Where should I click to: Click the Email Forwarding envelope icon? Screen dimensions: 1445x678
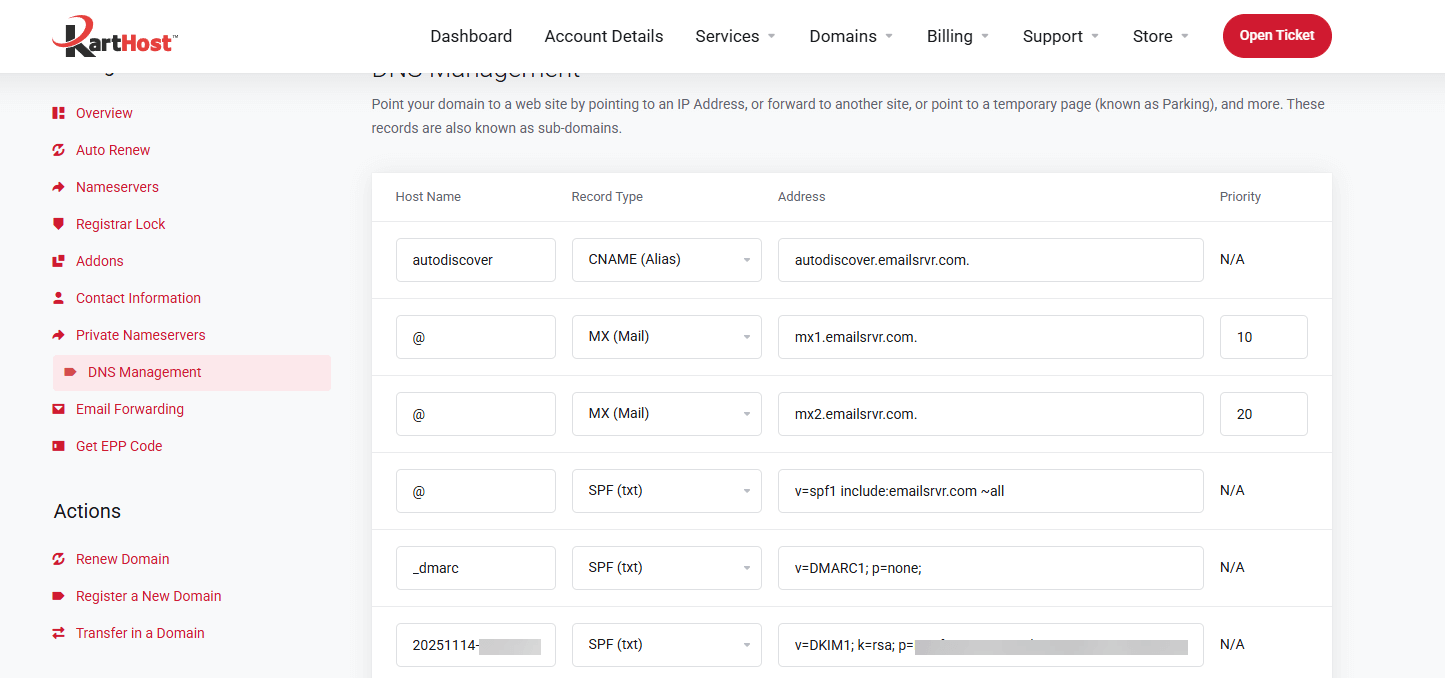[59, 408]
